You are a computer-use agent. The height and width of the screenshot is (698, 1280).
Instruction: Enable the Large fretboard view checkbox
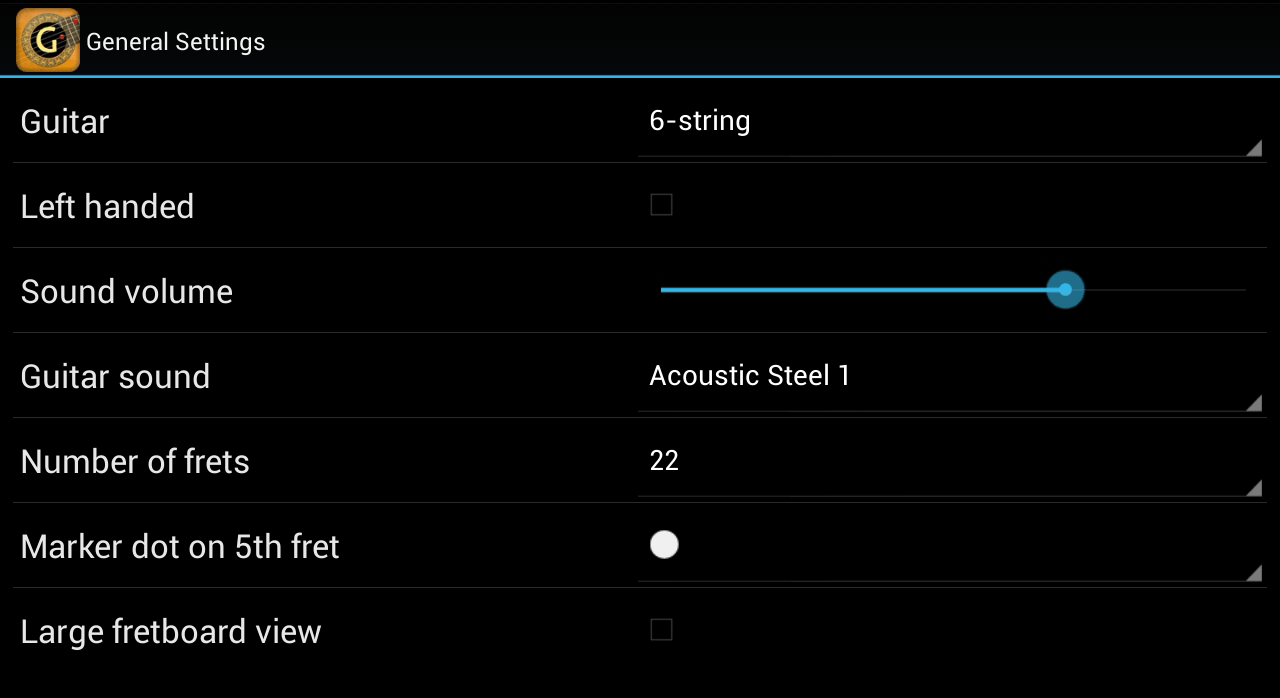click(x=661, y=629)
